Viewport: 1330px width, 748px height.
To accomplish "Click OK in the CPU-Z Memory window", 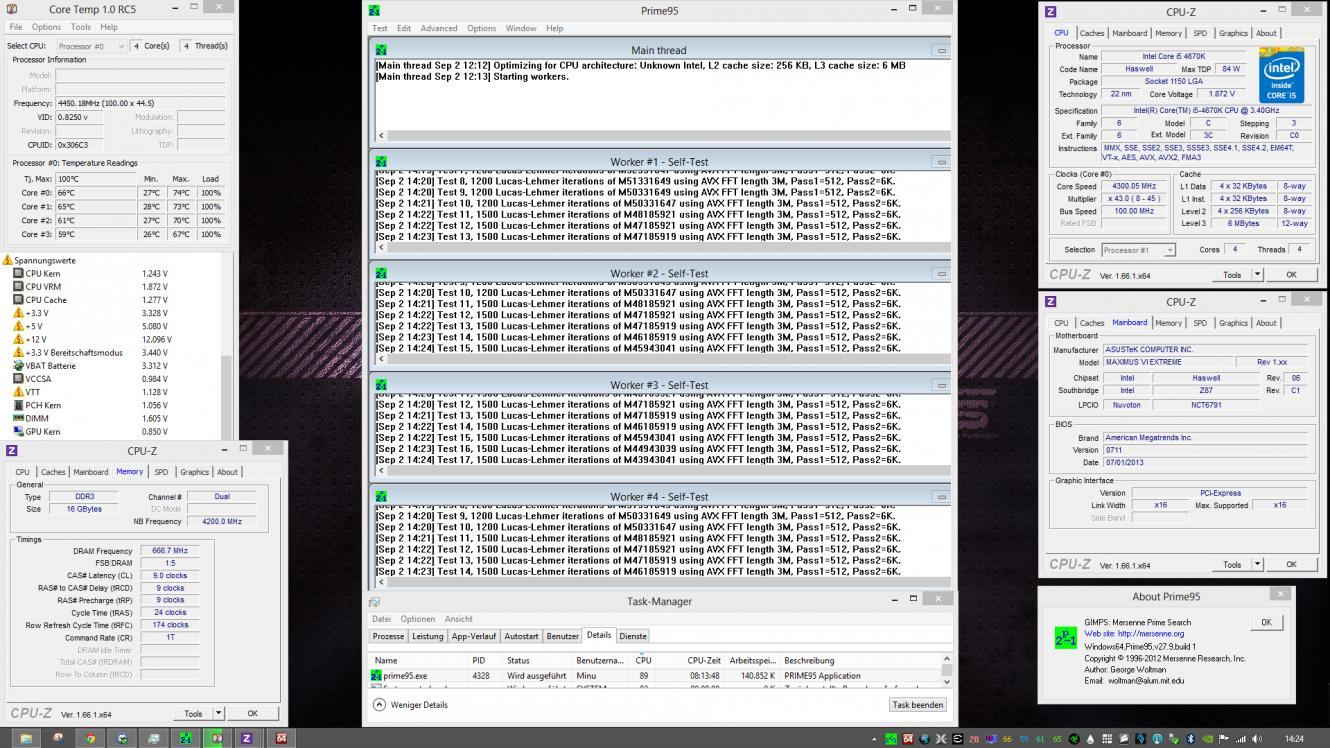I will (x=252, y=714).
